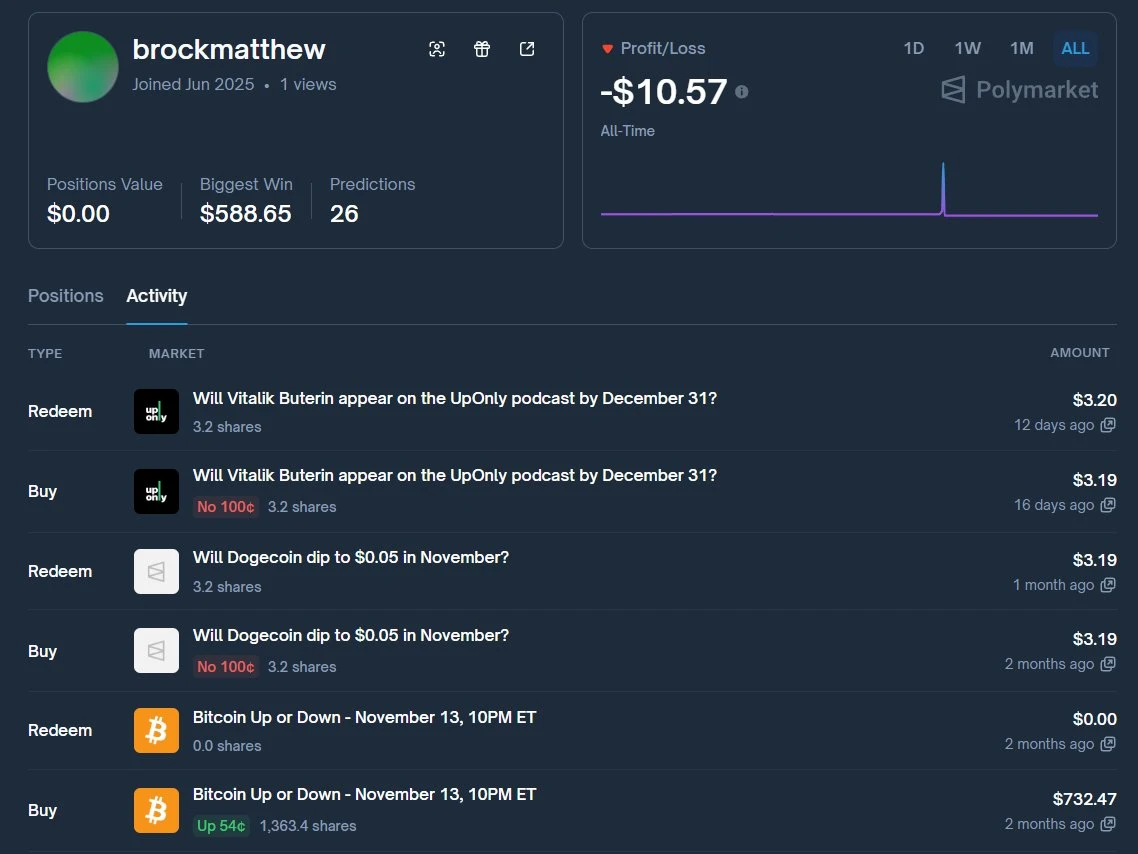
Task: Click the Polymarket logo watermark
Action: [x=1018, y=90]
